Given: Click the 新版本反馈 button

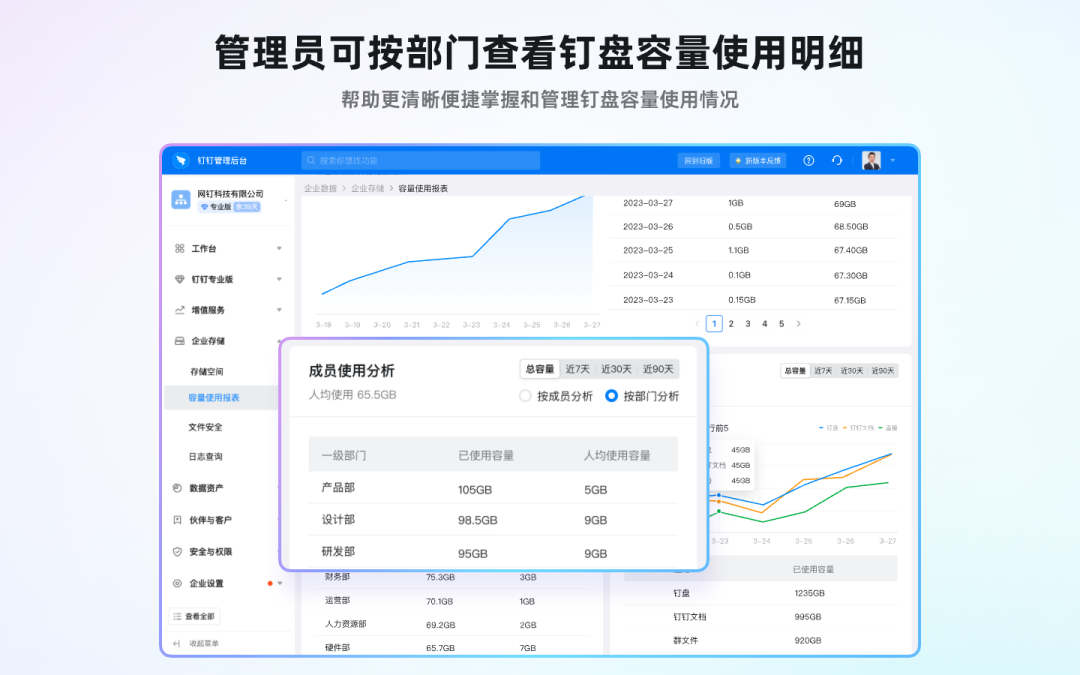Looking at the screenshot, I should coord(758,160).
